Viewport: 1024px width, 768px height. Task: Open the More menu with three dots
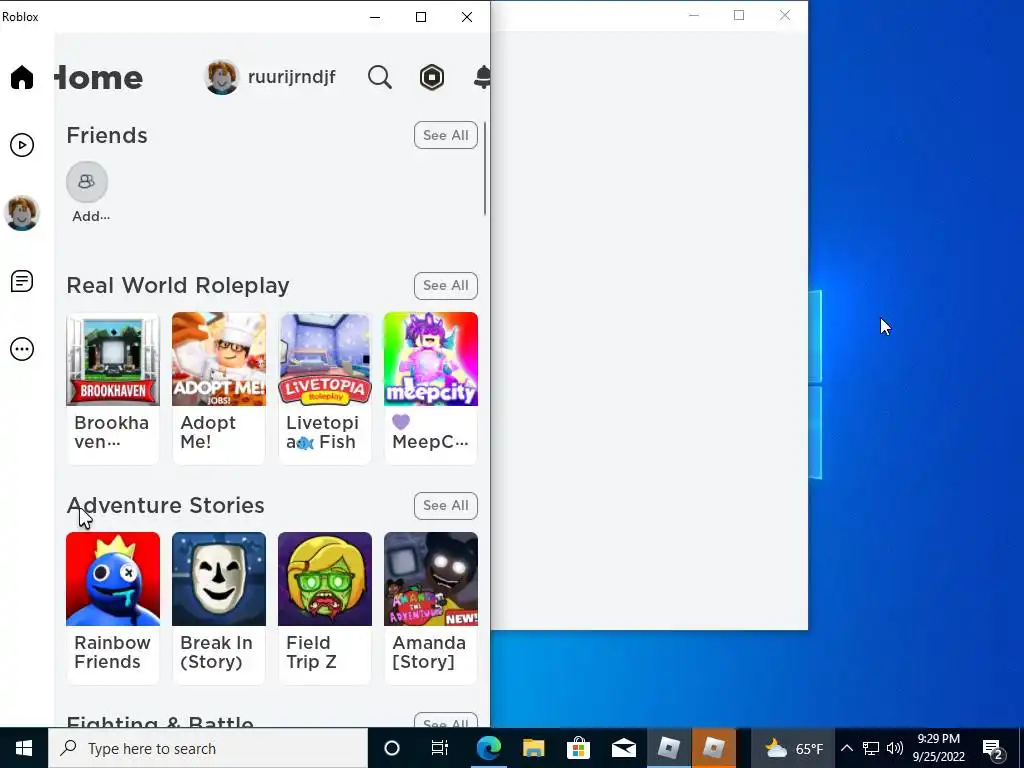[22, 349]
